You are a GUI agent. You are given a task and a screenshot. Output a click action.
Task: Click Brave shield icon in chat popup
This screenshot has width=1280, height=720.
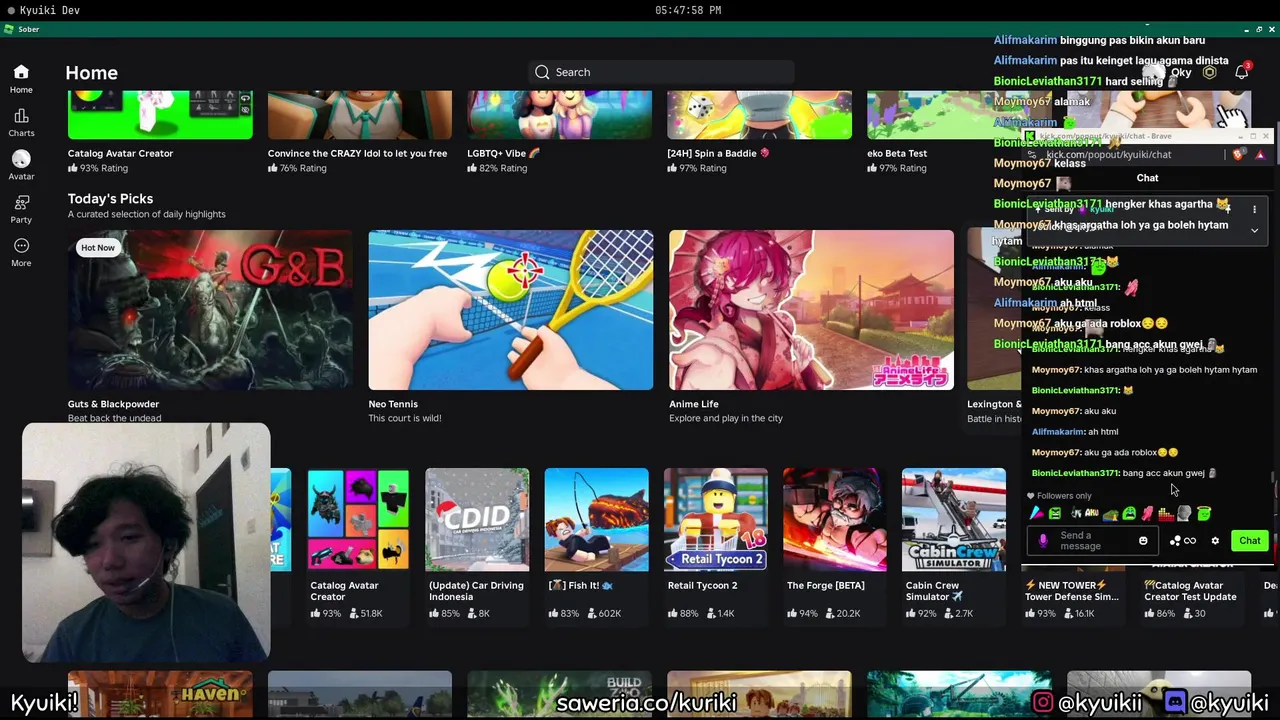(x=1238, y=155)
